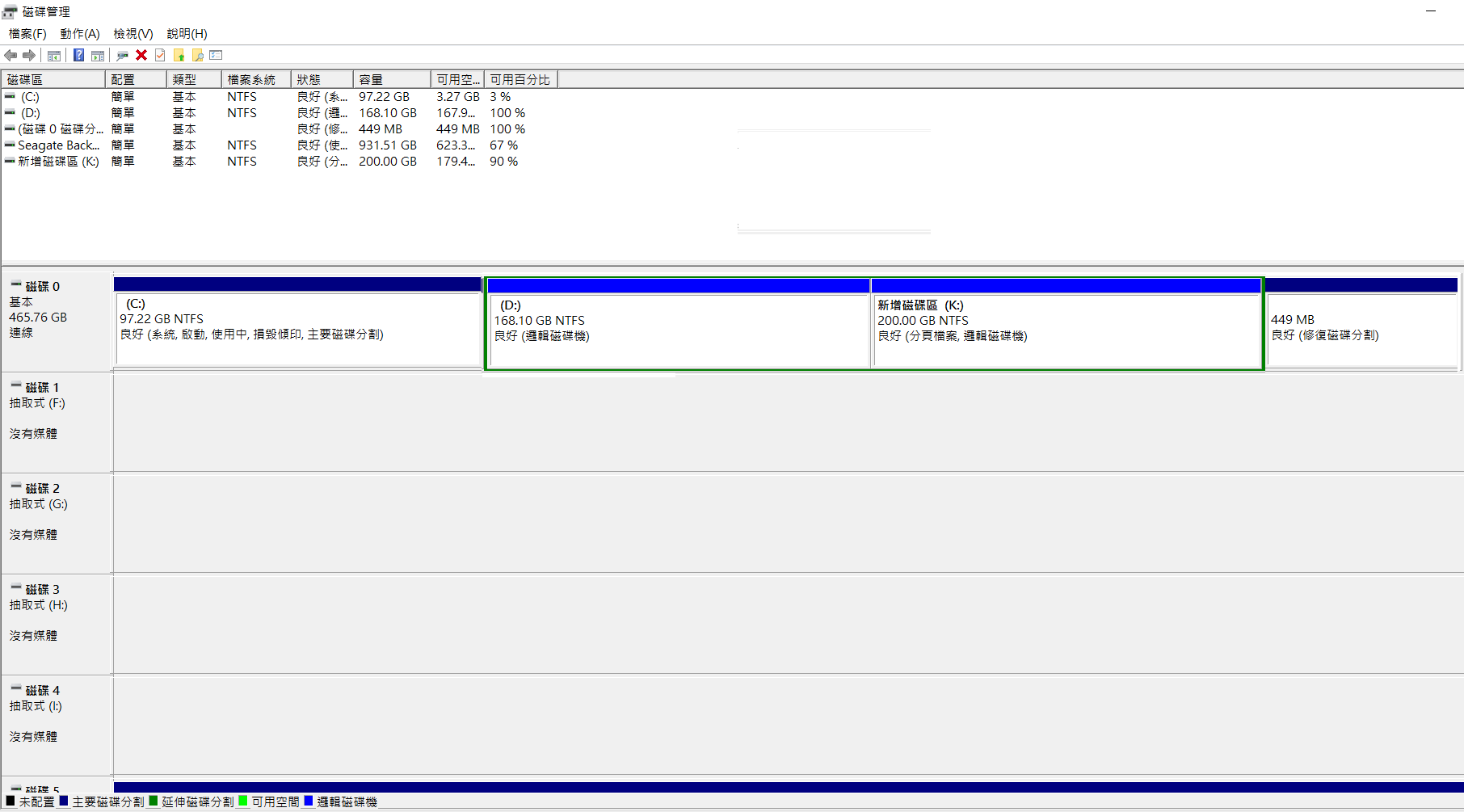Screen dimensions: 1464x812
Task: Click the volume icon of the Seagate Back... row
Action: point(10,145)
